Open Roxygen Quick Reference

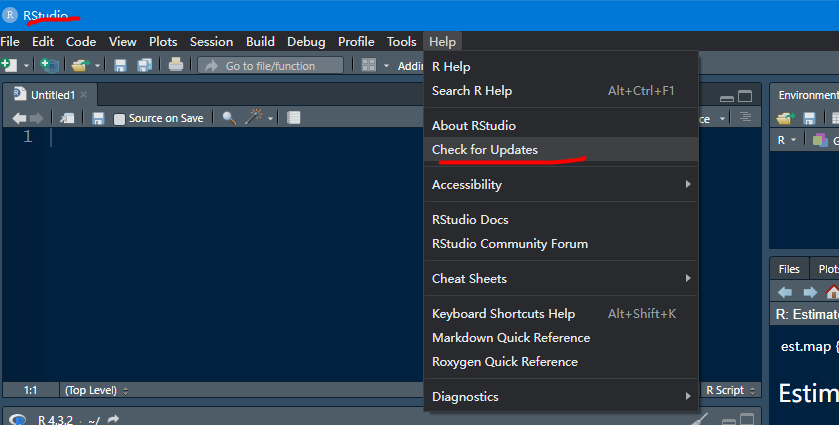coord(561,362)
